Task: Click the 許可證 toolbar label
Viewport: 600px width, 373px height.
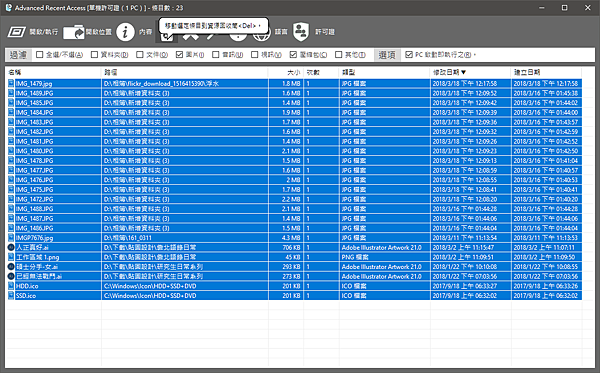Action: (325, 32)
